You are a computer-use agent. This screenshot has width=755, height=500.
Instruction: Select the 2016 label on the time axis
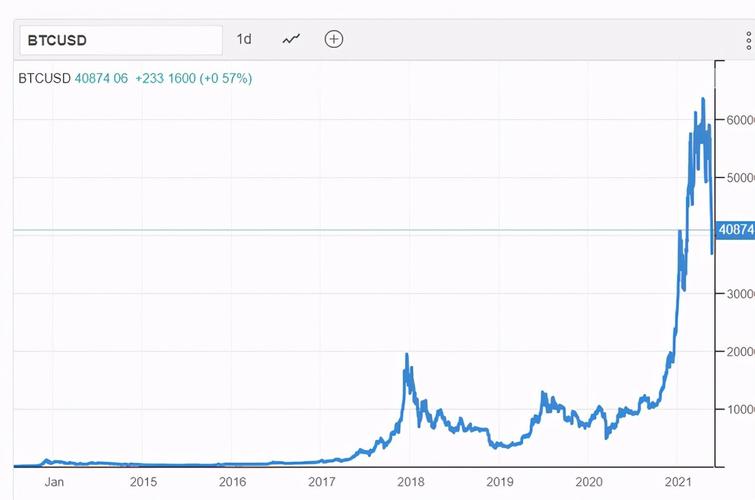pos(232,482)
